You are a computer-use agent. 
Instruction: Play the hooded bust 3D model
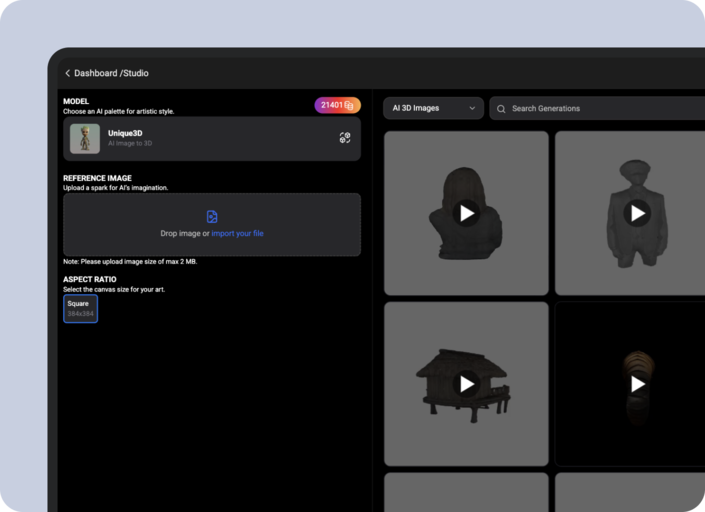(x=466, y=213)
